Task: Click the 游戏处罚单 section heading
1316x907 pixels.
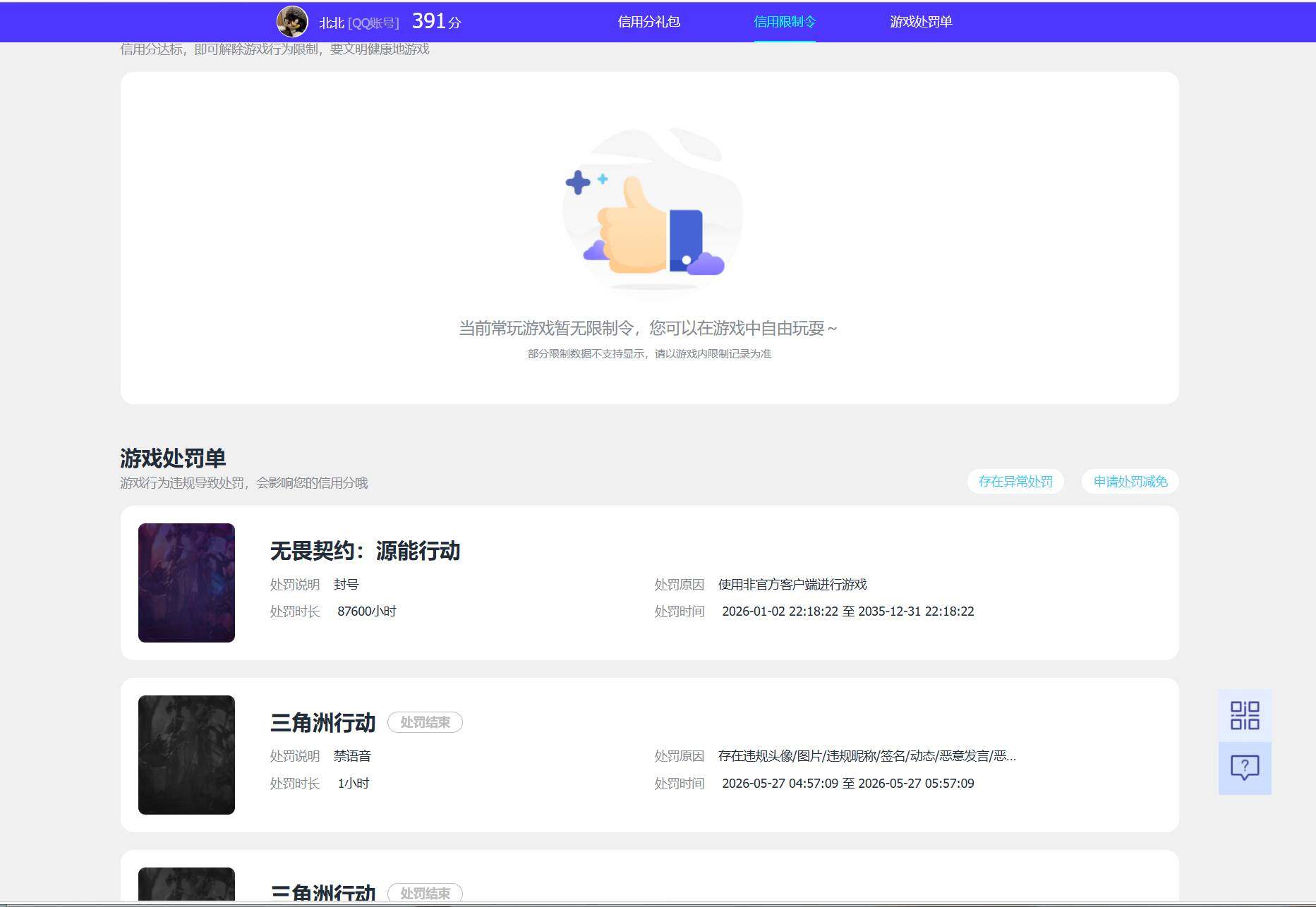Action: pyautogui.click(x=173, y=458)
